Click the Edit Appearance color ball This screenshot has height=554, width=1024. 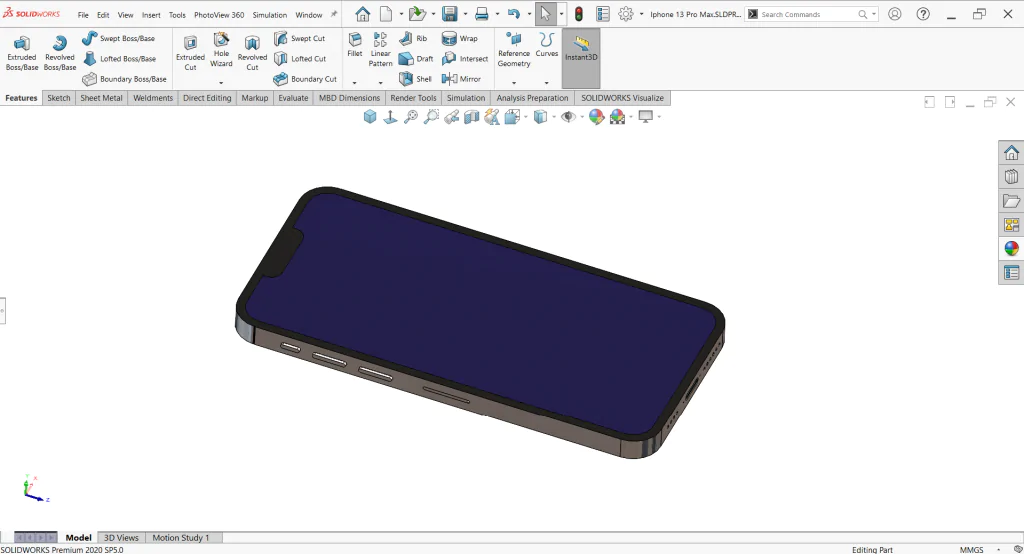(596, 117)
